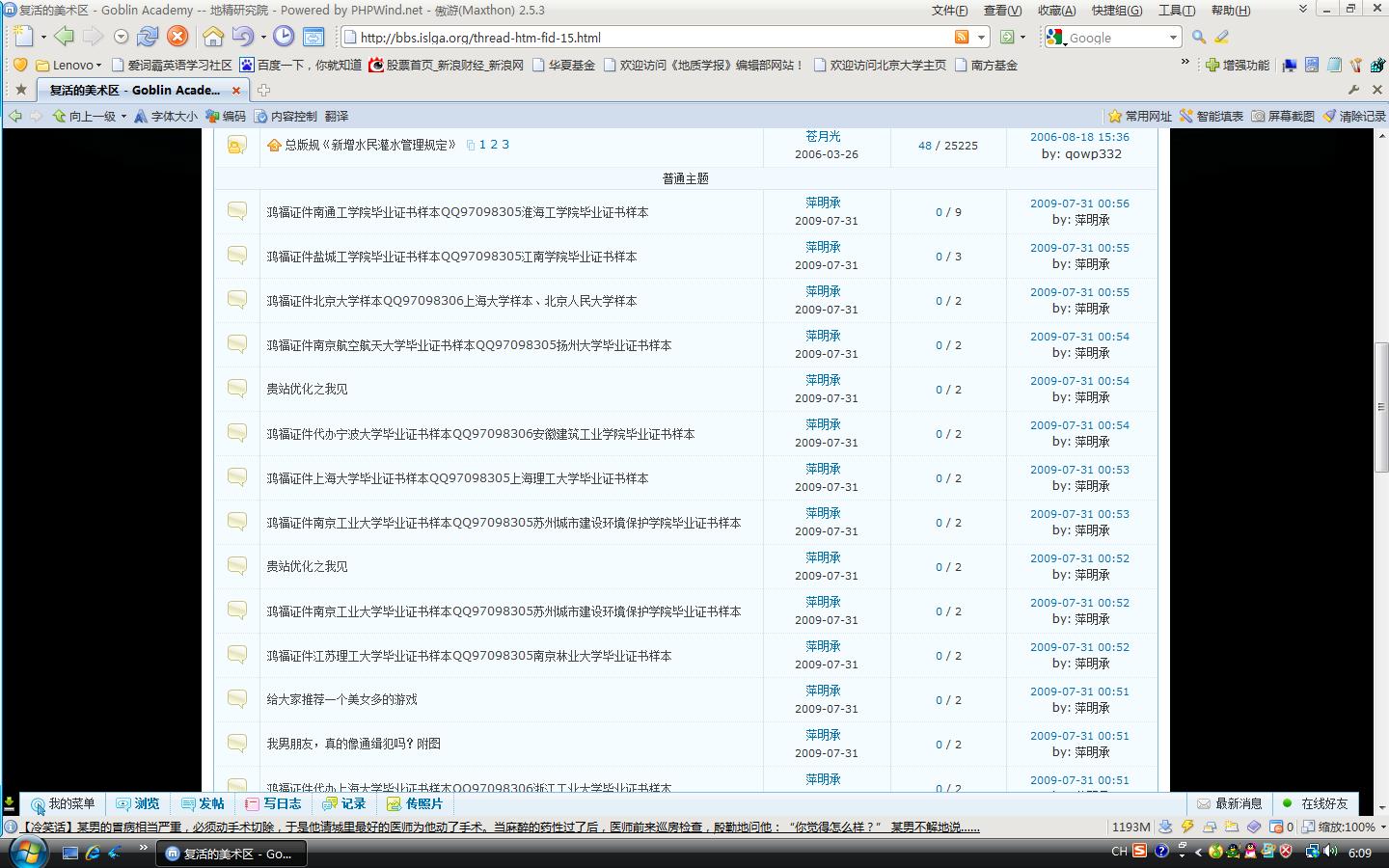This screenshot has width=1389, height=868.
Task: Open the 快捷组(G) menu
Action: [1117, 10]
